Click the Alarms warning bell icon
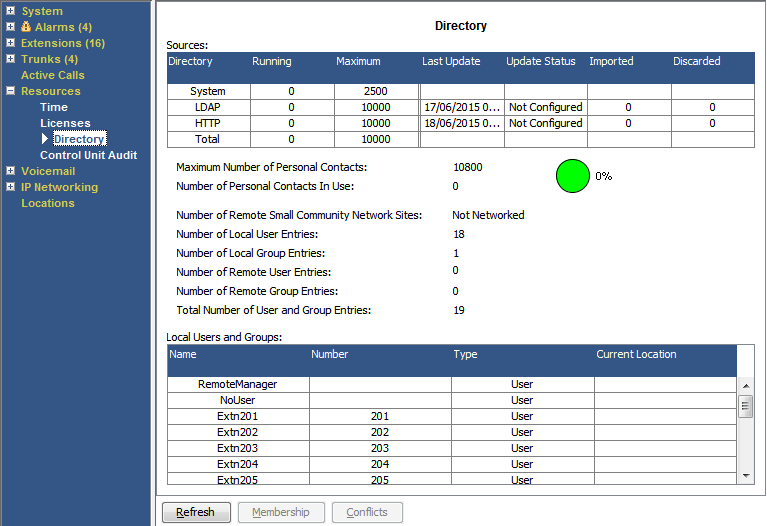The image size is (767, 526). tap(26, 27)
